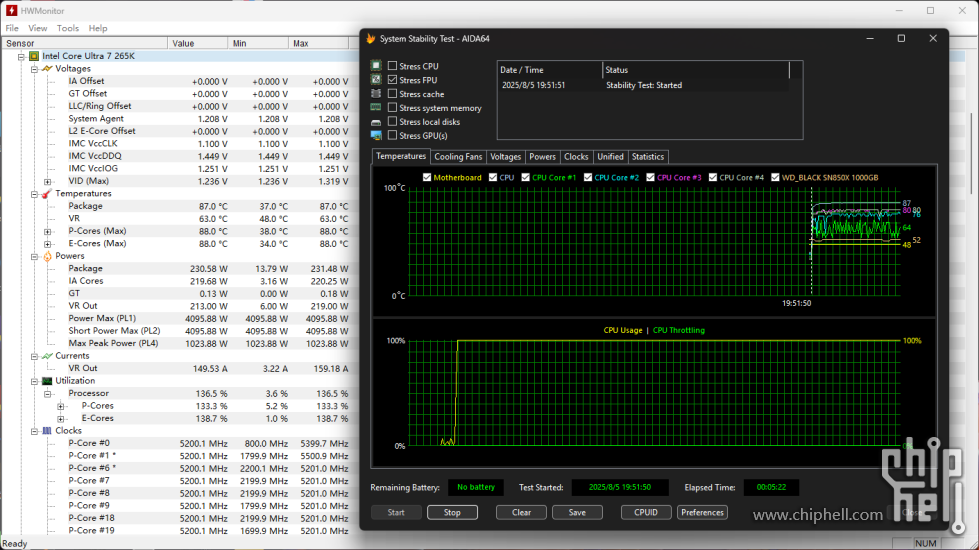Open the Tools menu in HWMonitor

[67, 28]
